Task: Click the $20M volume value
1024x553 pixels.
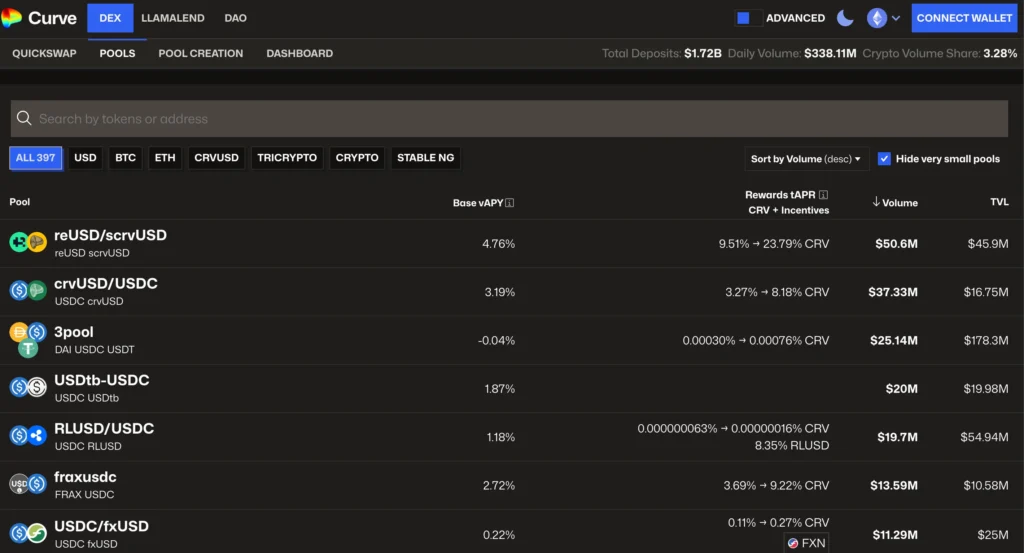Action: point(901,388)
